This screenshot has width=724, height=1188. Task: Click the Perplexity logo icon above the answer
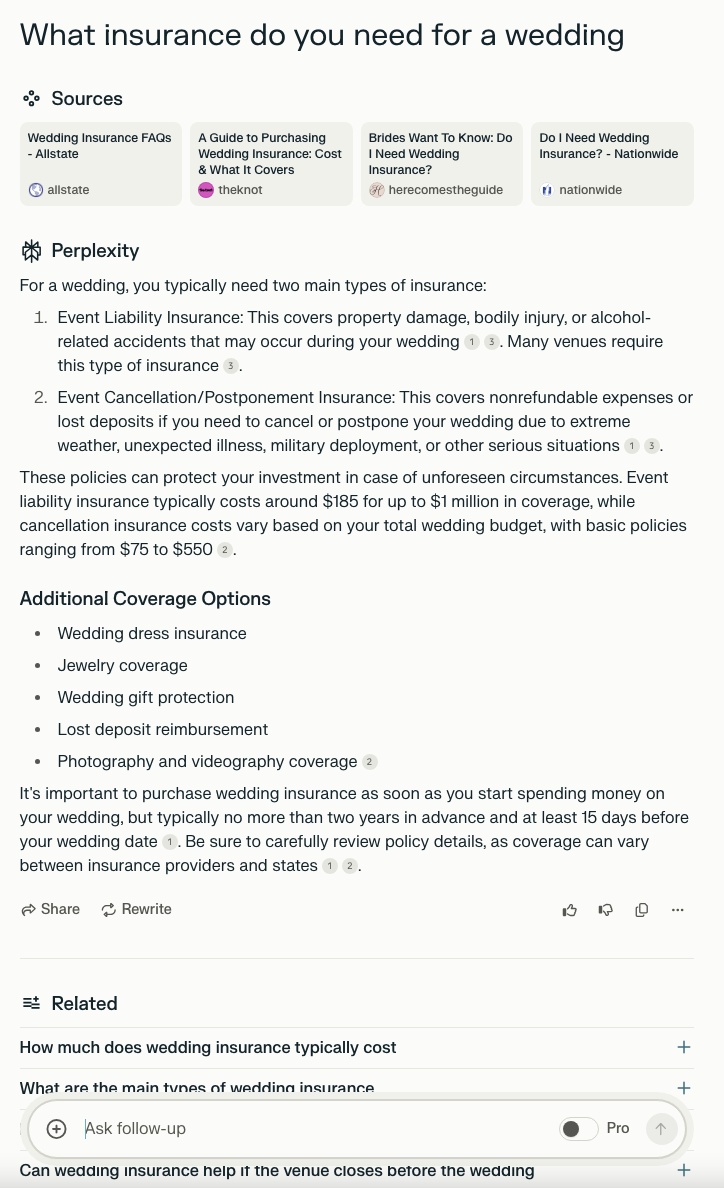(x=31, y=251)
